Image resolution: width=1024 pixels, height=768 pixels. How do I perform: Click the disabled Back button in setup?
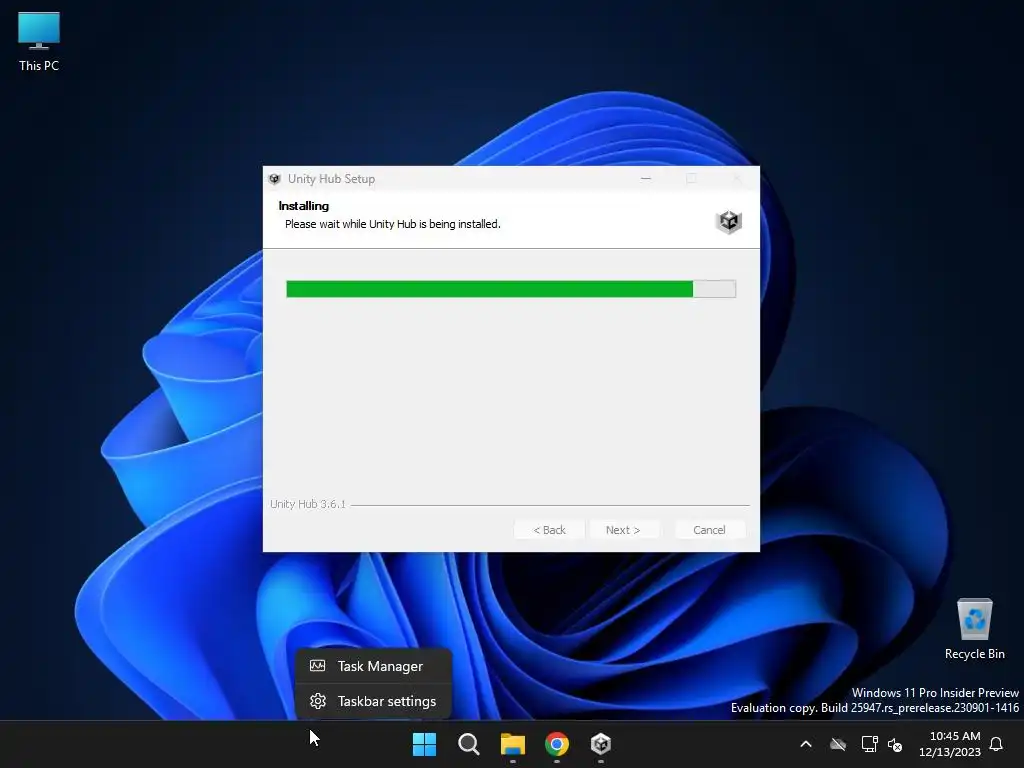(549, 530)
